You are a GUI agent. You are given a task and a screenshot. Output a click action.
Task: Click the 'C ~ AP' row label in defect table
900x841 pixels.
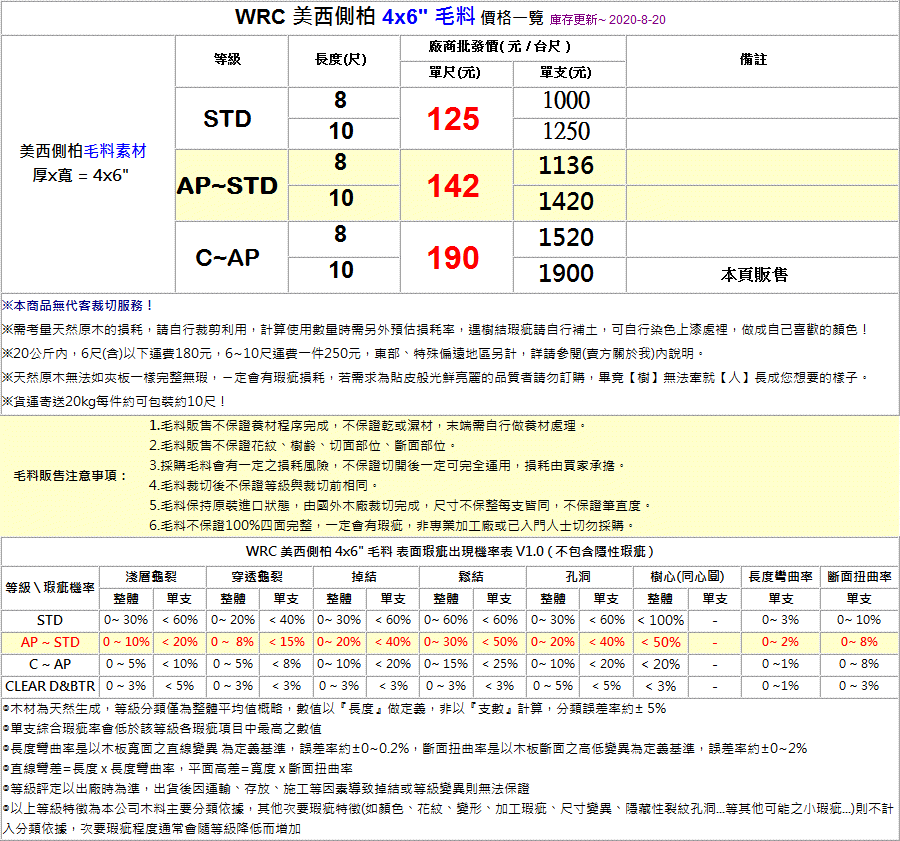(x=50, y=664)
